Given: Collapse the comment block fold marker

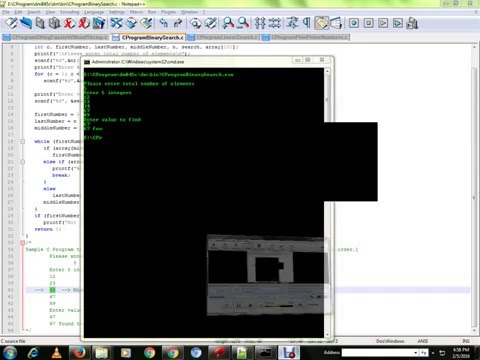Looking at the screenshot, I should click(23, 242).
